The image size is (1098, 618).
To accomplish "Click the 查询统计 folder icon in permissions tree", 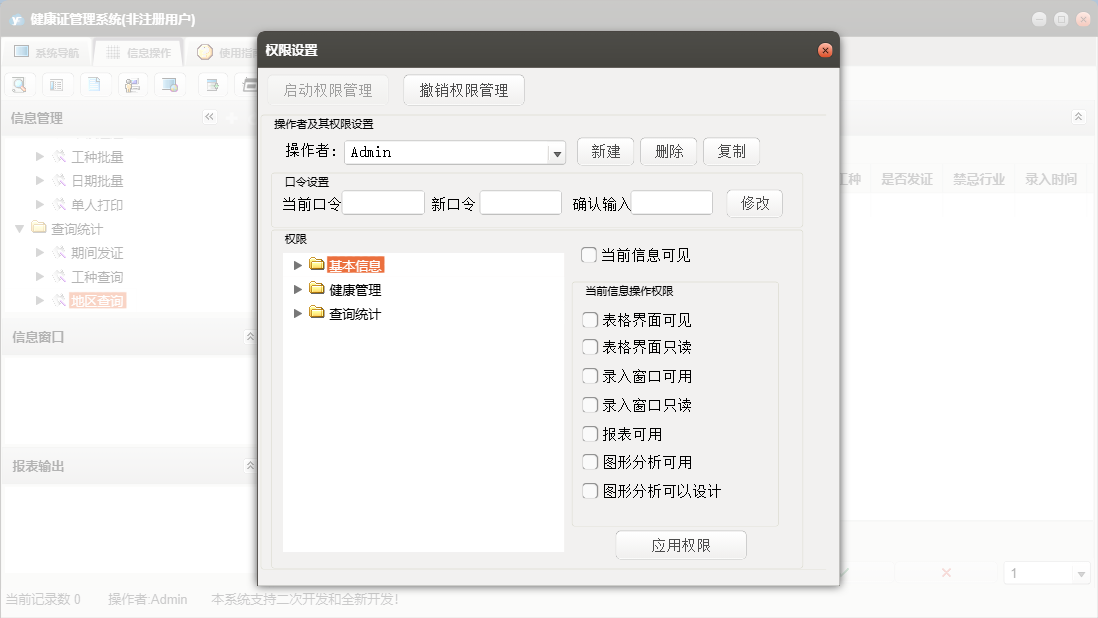I will coord(317,313).
